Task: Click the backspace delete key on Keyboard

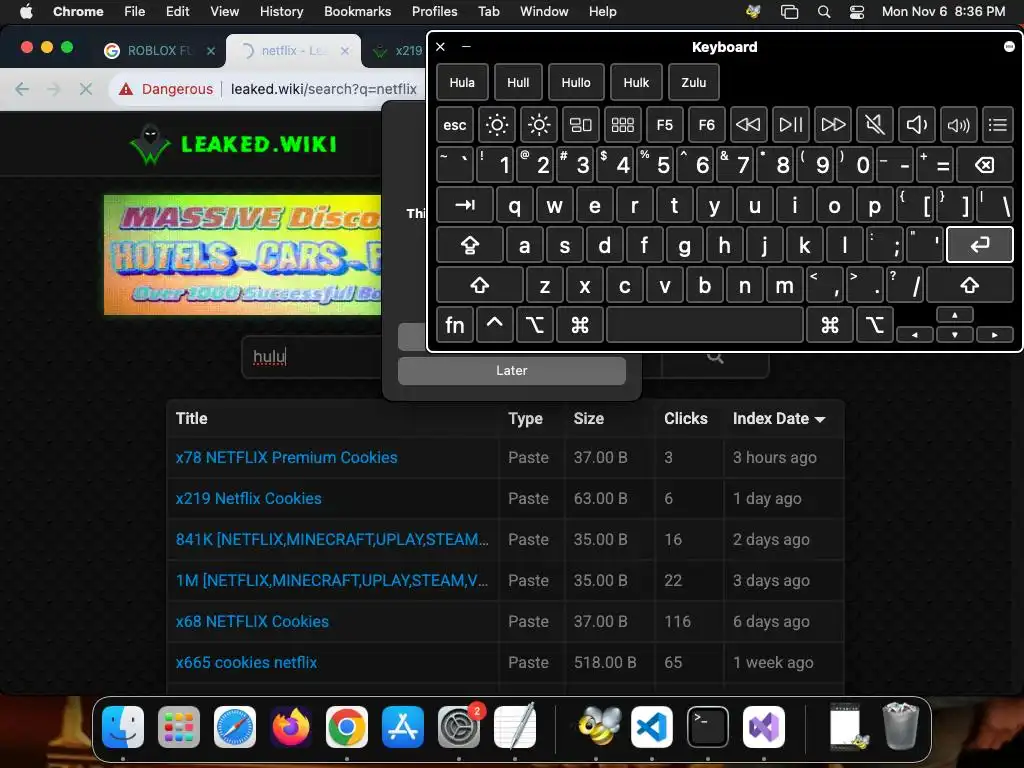Action: click(985, 165)
